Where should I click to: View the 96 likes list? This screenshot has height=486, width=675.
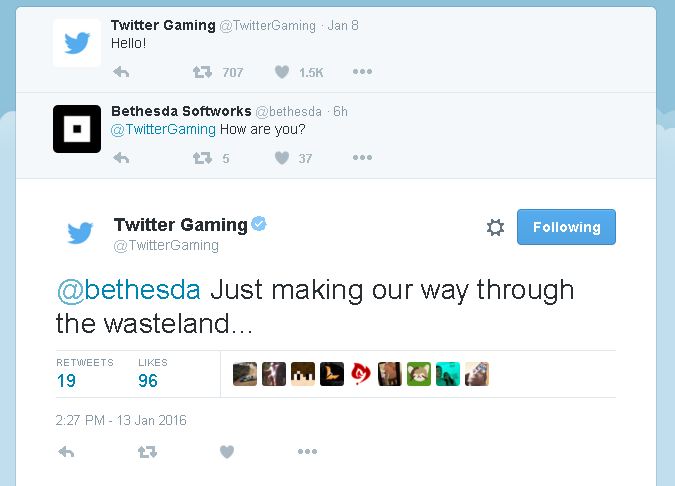coord(149,380)
